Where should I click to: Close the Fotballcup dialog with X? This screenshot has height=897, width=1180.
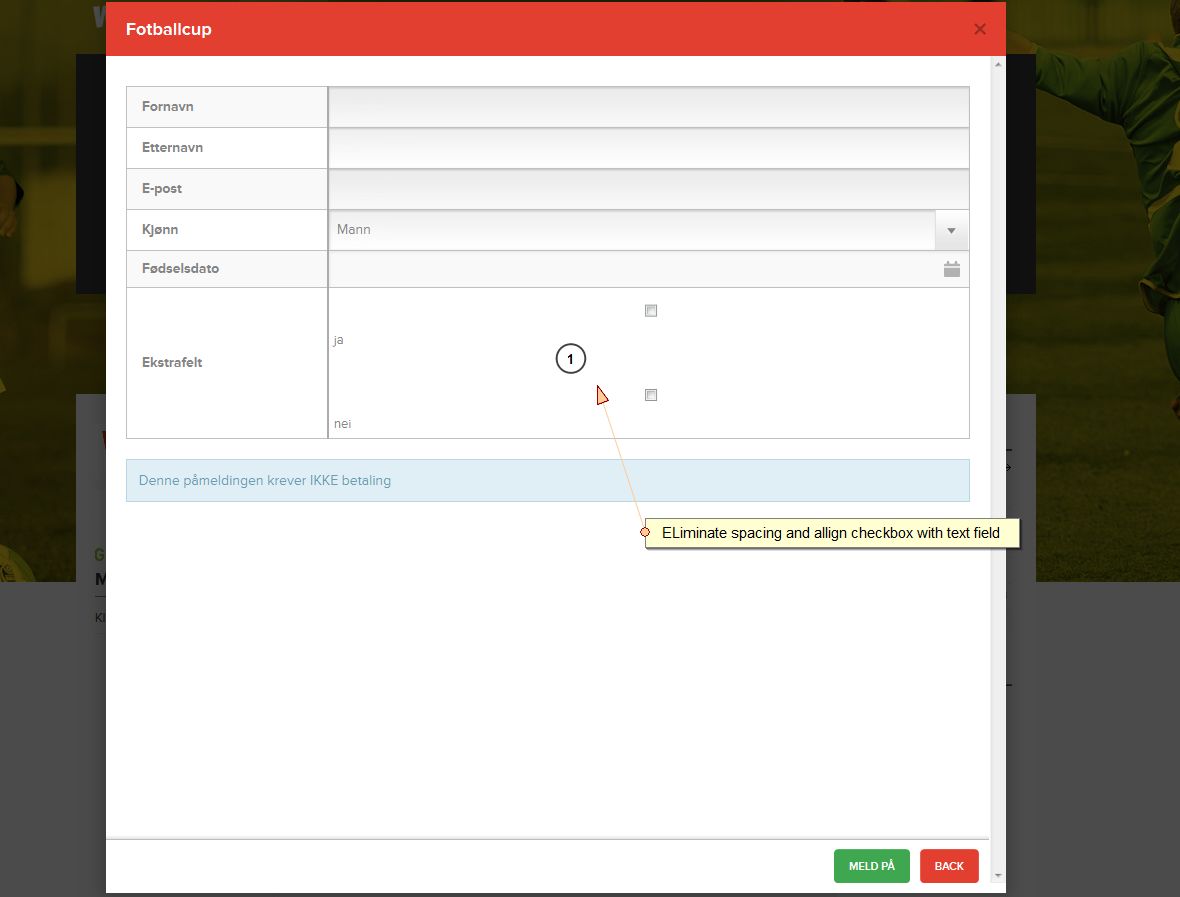click(x=980, y=29)
